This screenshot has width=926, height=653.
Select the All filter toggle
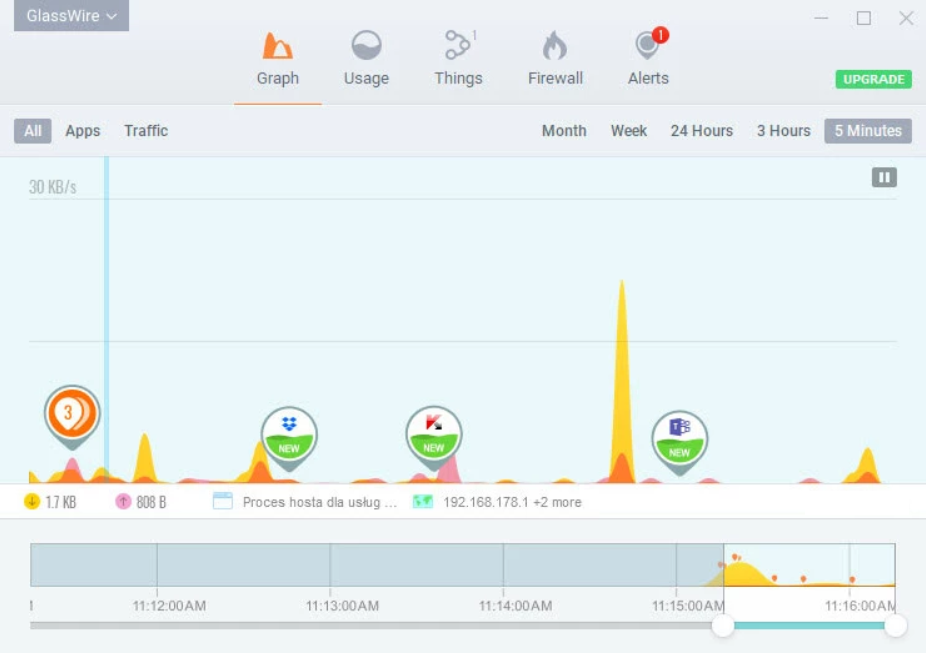33,131
